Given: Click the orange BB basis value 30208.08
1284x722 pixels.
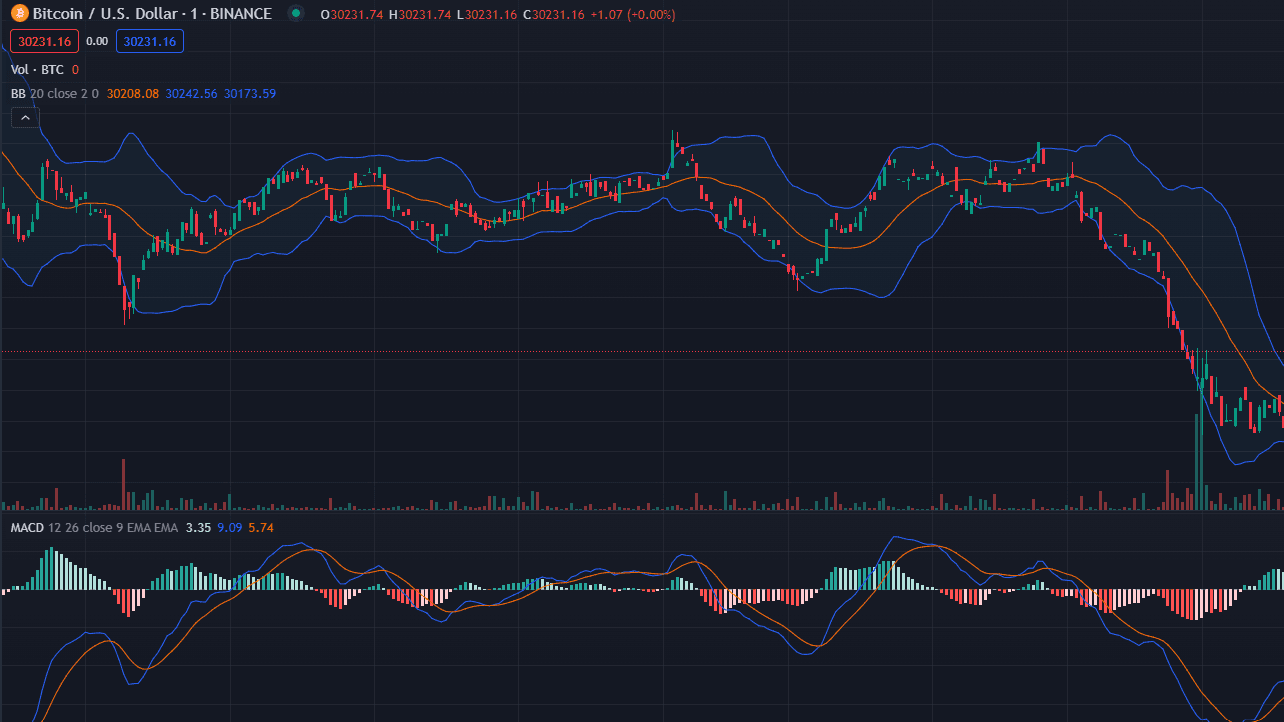Looking at the screenshot, I should [x=132, y=93].
